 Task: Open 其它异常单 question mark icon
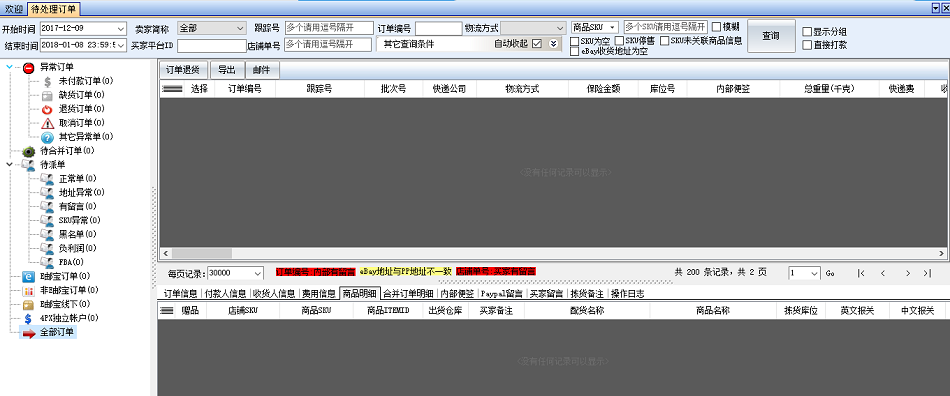(47, 137)
